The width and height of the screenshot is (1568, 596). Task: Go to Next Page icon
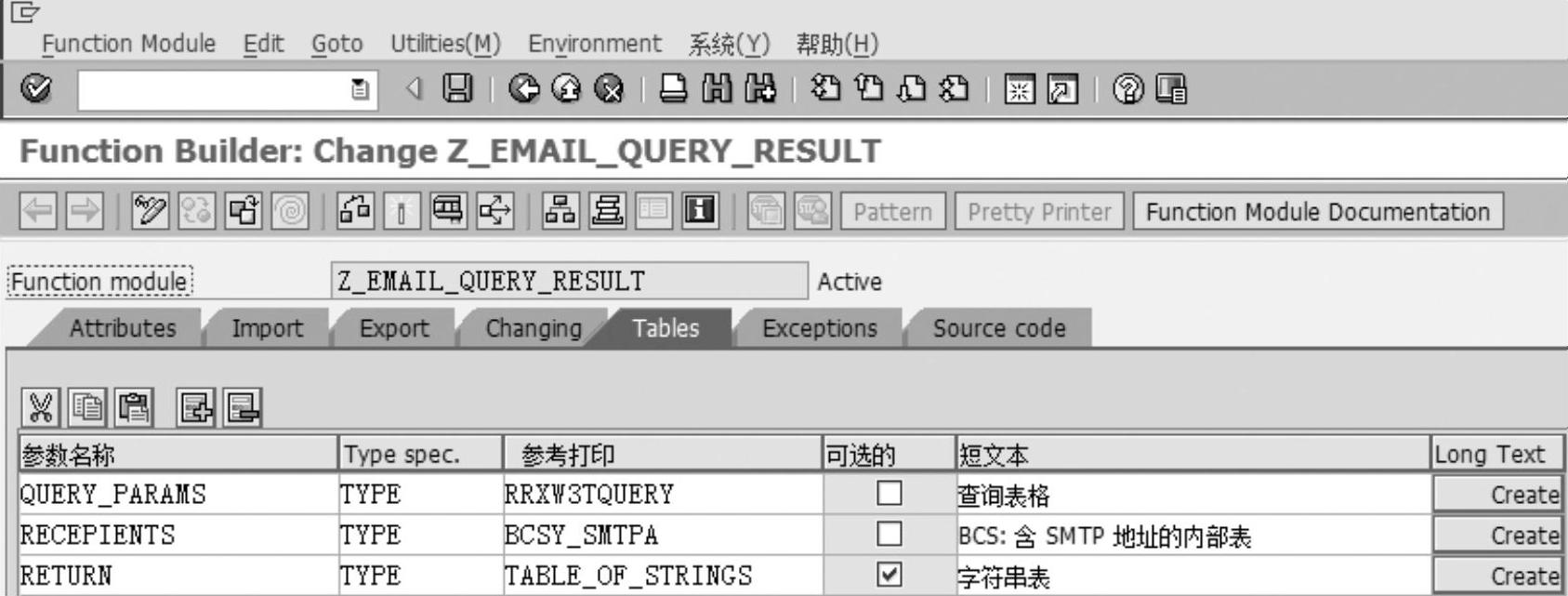911,89
